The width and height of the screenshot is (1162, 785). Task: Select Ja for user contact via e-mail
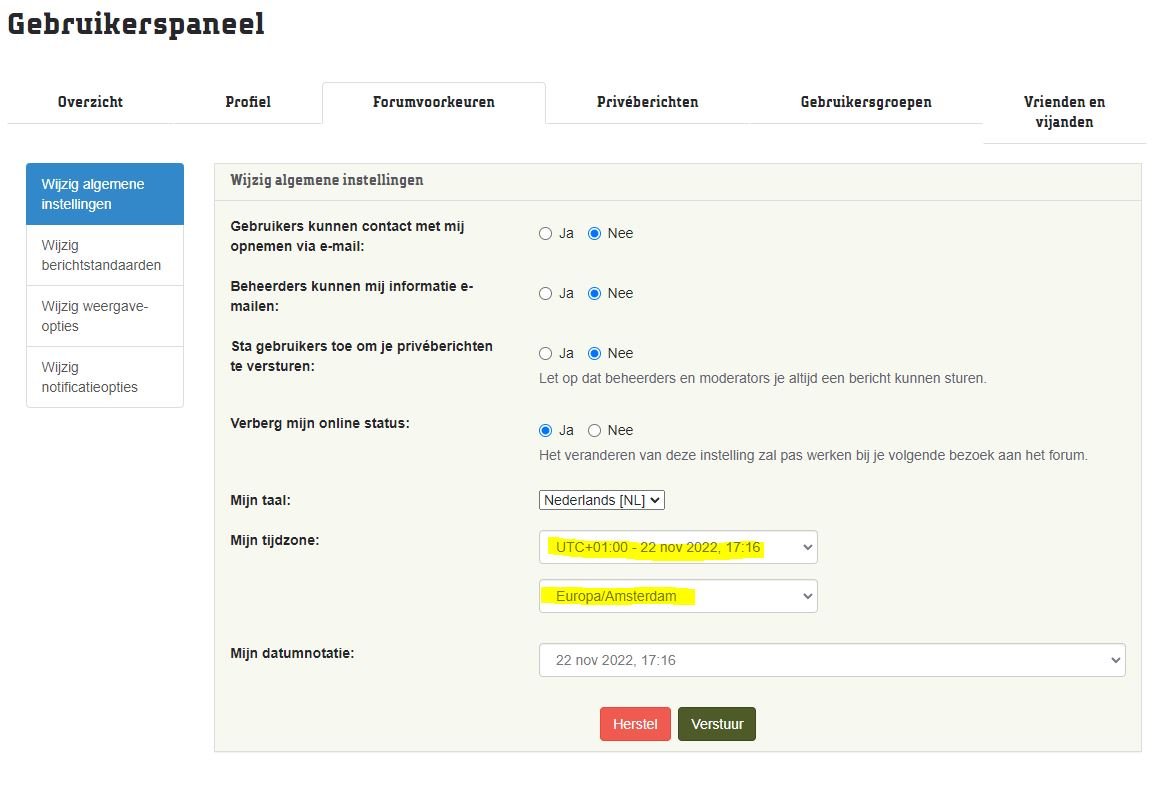click(545, 234)
